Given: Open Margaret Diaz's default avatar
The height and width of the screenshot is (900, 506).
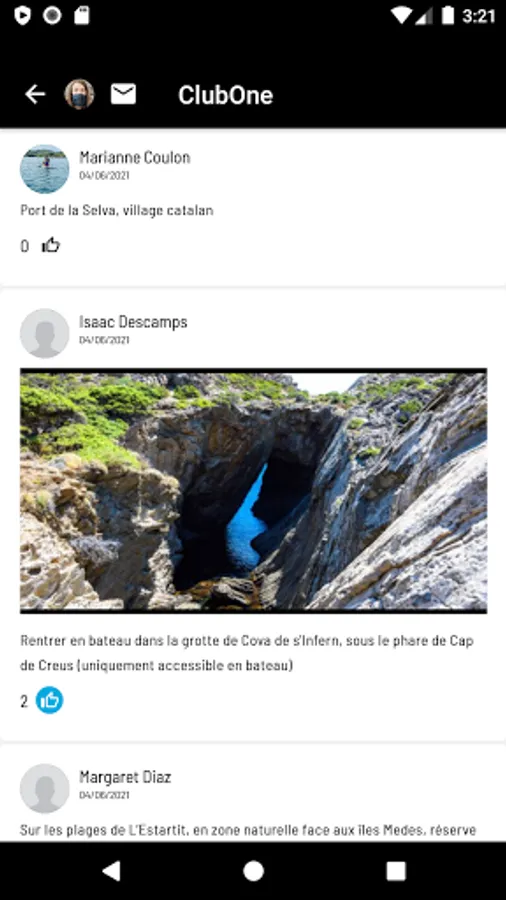Looking at the screenshot, I should [45, 788].
